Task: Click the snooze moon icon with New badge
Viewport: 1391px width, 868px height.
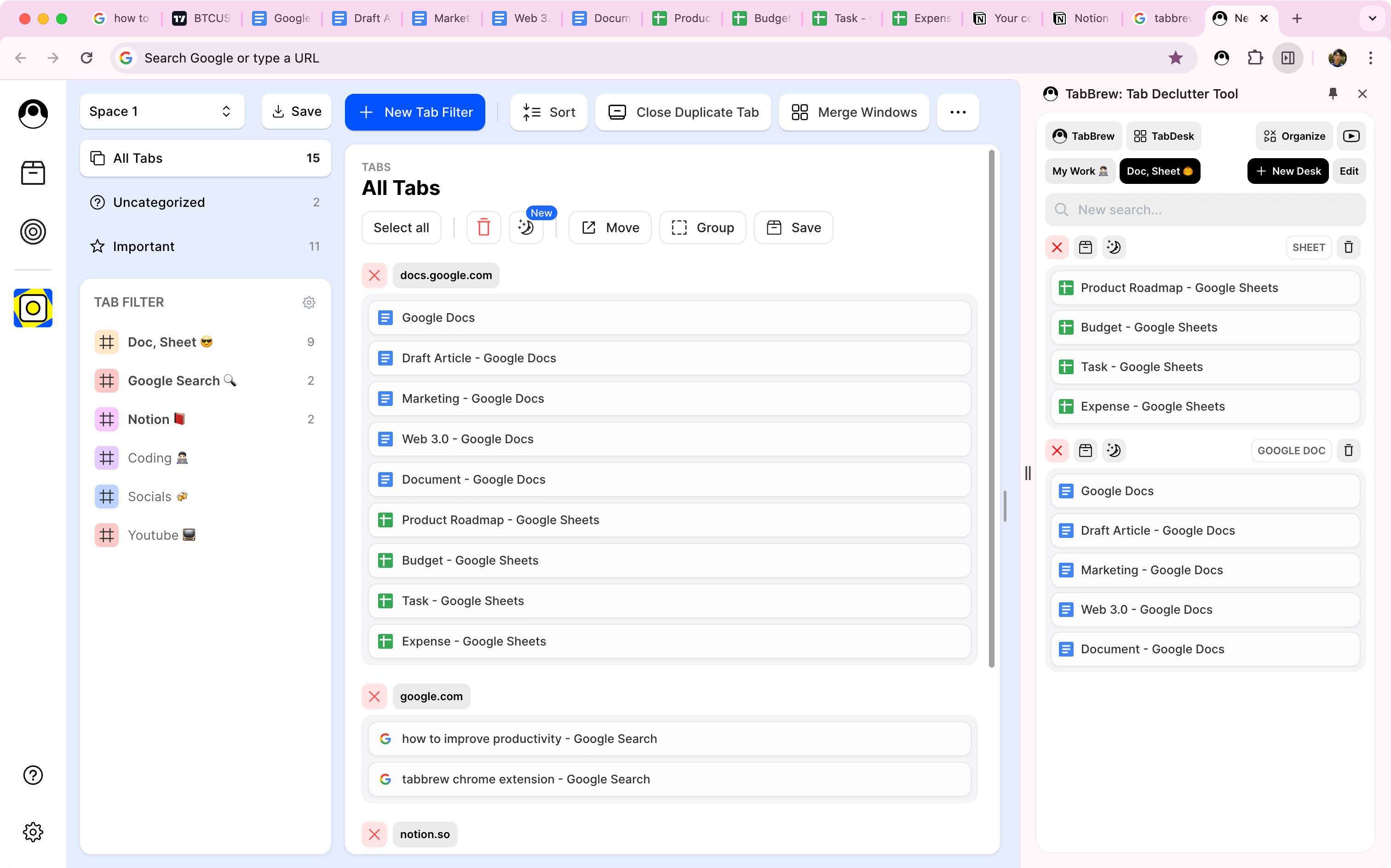Action: [526, 228]
